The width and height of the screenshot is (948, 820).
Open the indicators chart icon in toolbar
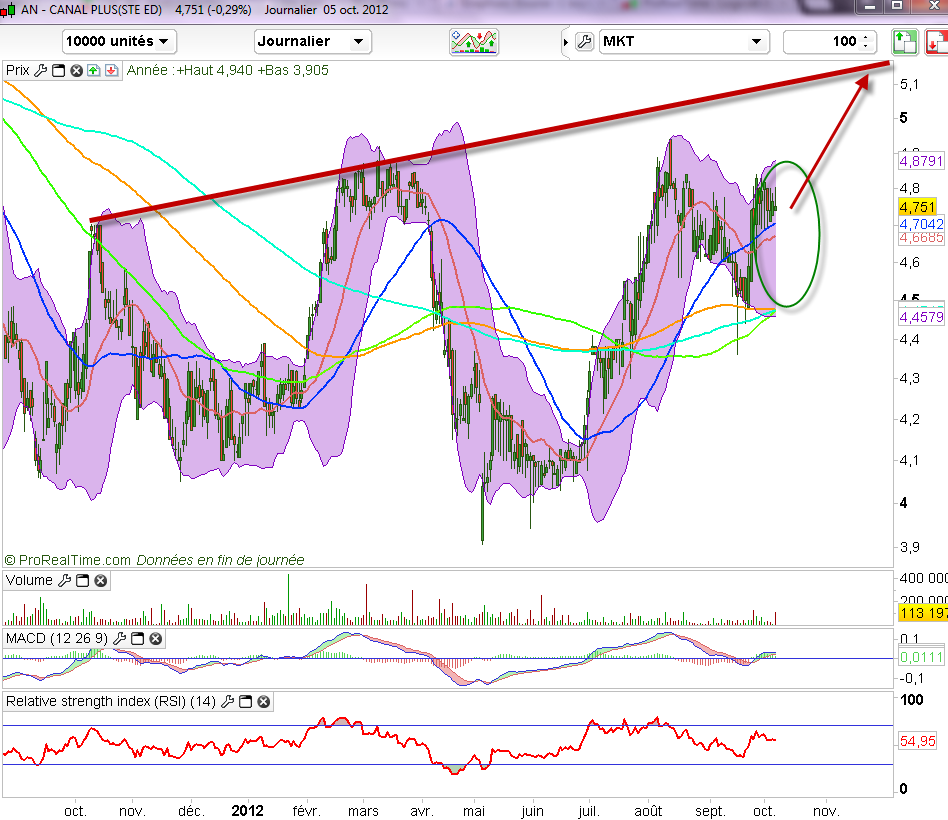474,41
